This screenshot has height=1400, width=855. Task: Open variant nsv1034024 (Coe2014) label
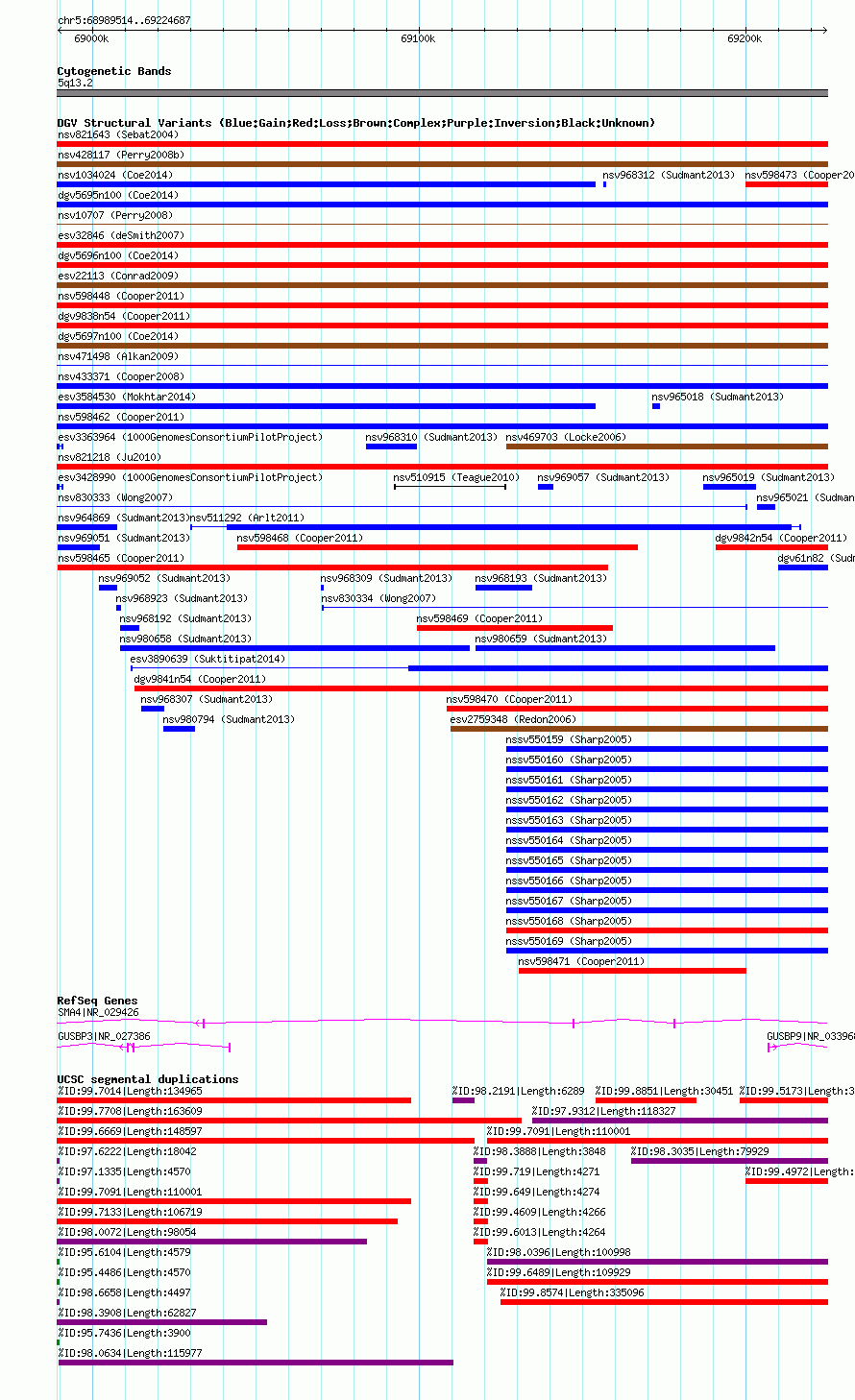[115, 175]
